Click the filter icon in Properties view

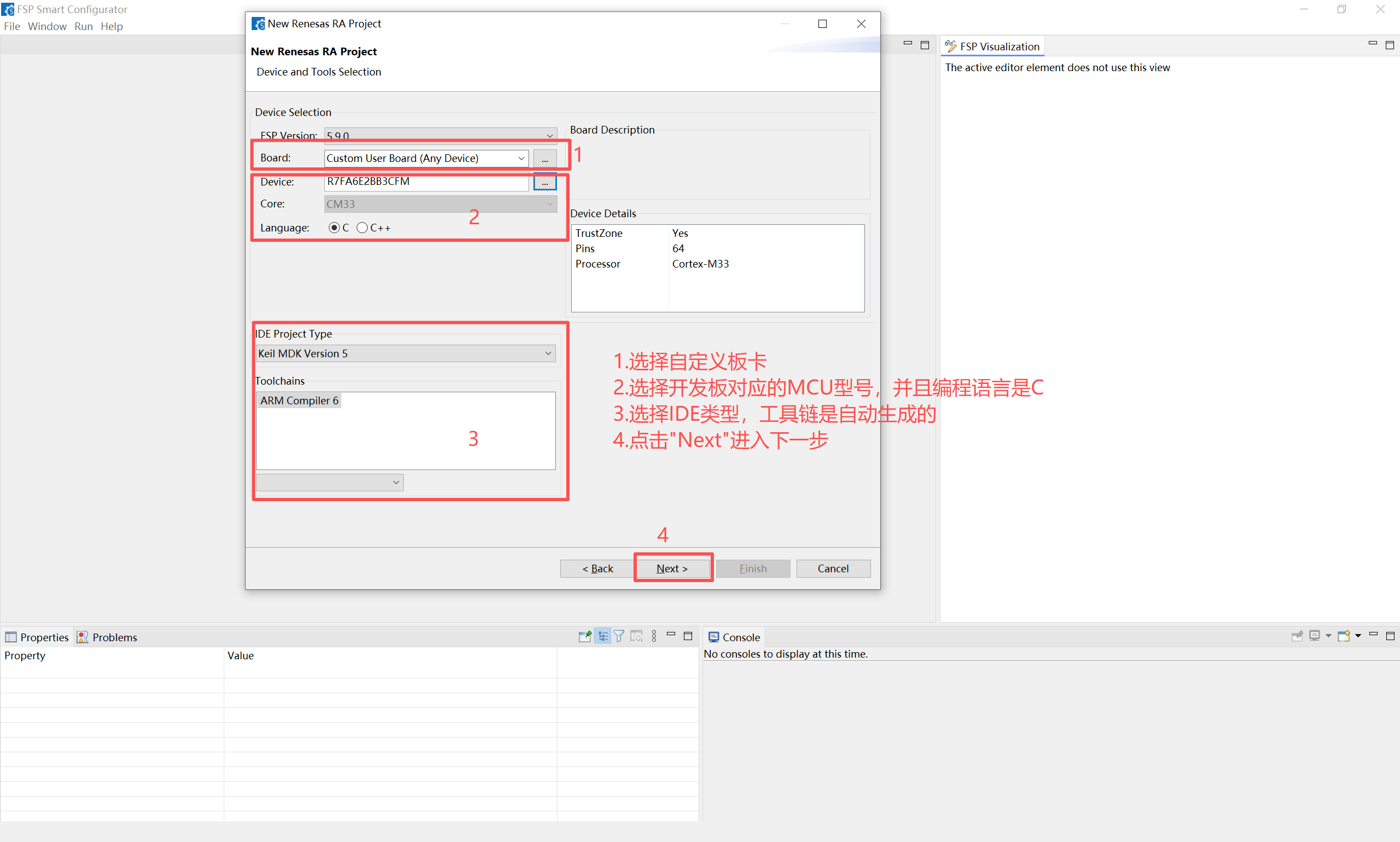click(619, 637)
